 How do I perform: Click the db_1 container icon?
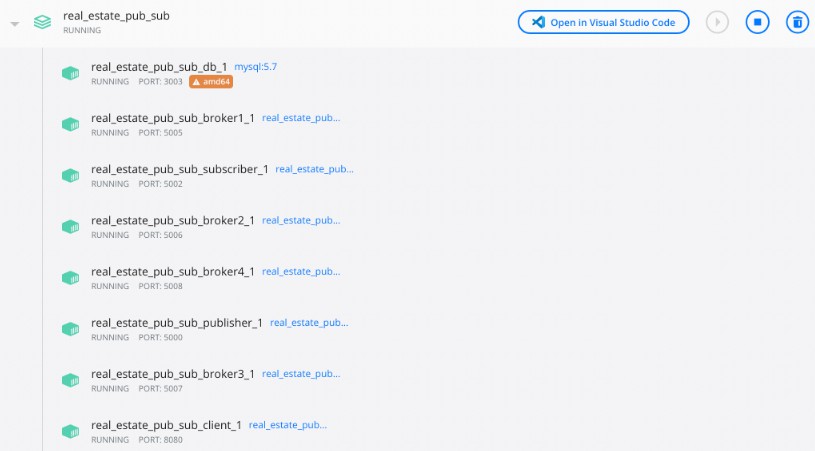(71, 73)
